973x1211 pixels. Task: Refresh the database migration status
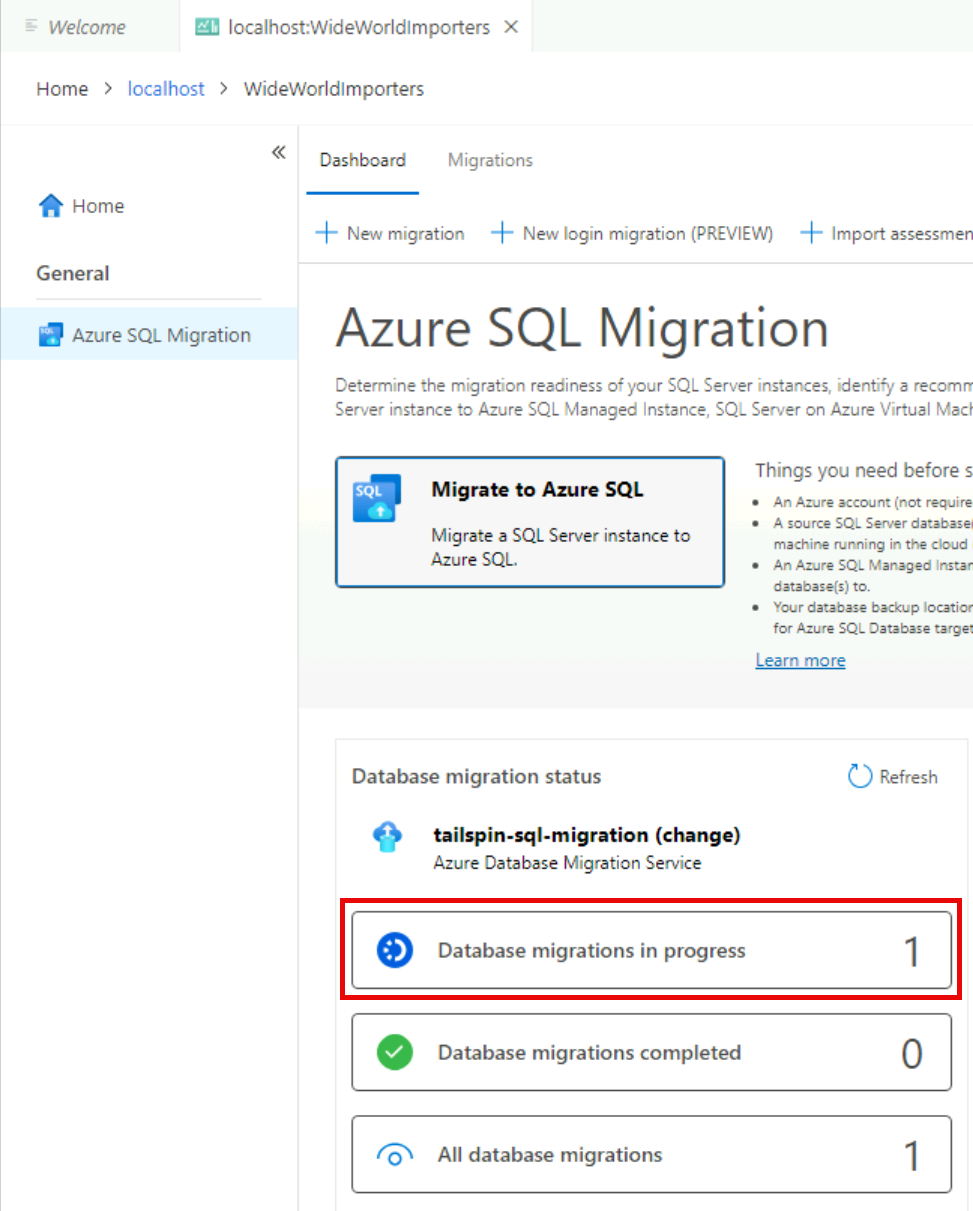(x=893, y=777)
